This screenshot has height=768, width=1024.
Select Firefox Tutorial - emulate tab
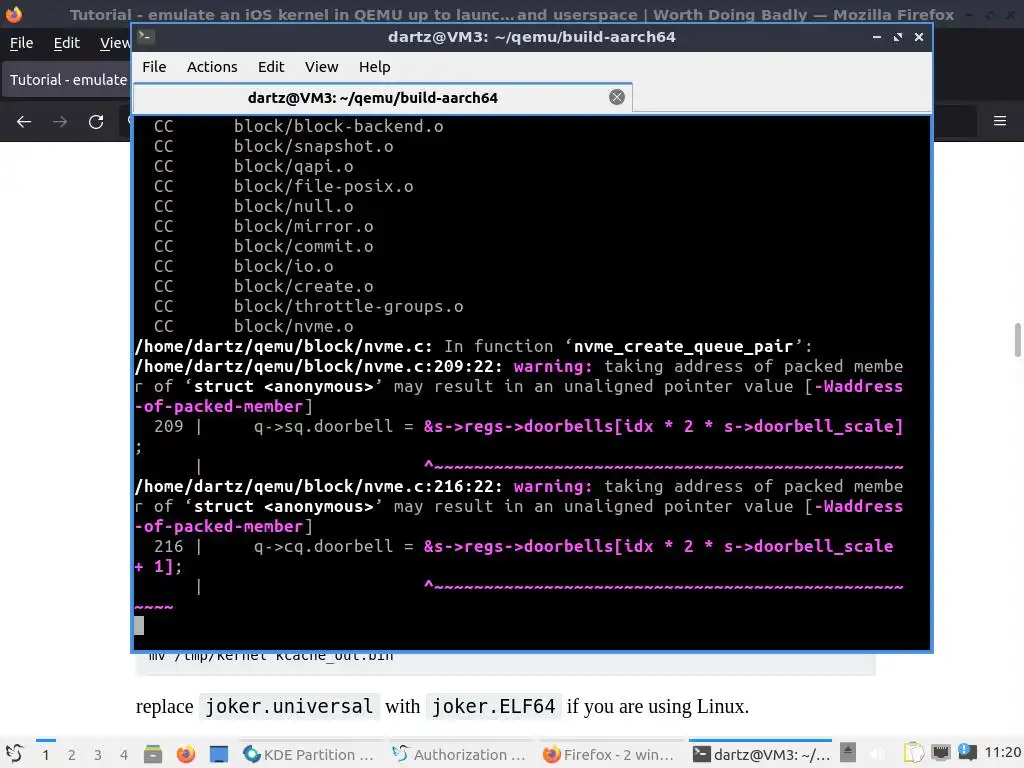(67, 80)
